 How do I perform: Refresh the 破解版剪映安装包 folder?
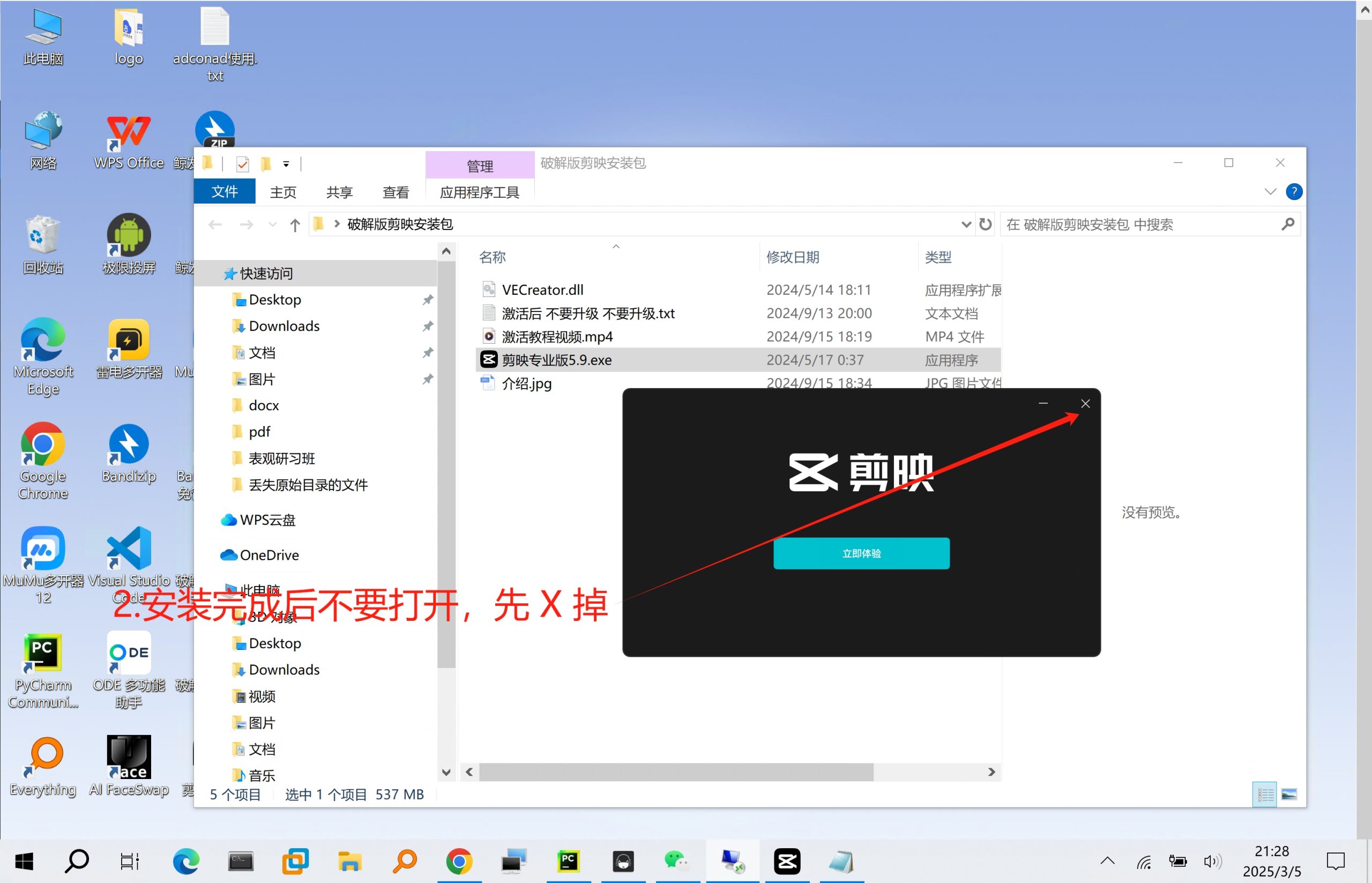985,224
